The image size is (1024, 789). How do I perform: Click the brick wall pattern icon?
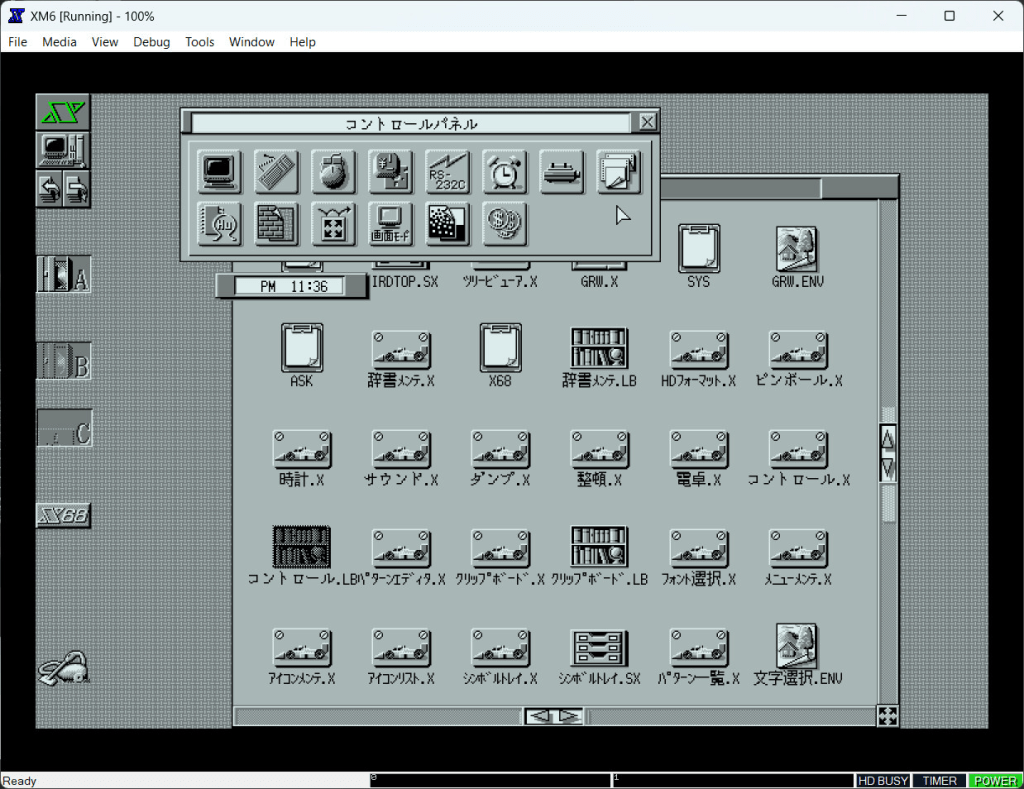tap(276, 224)
